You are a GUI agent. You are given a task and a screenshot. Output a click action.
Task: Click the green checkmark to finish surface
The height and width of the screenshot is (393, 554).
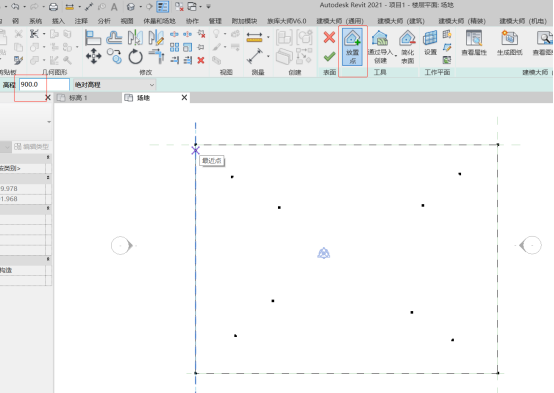329,56
